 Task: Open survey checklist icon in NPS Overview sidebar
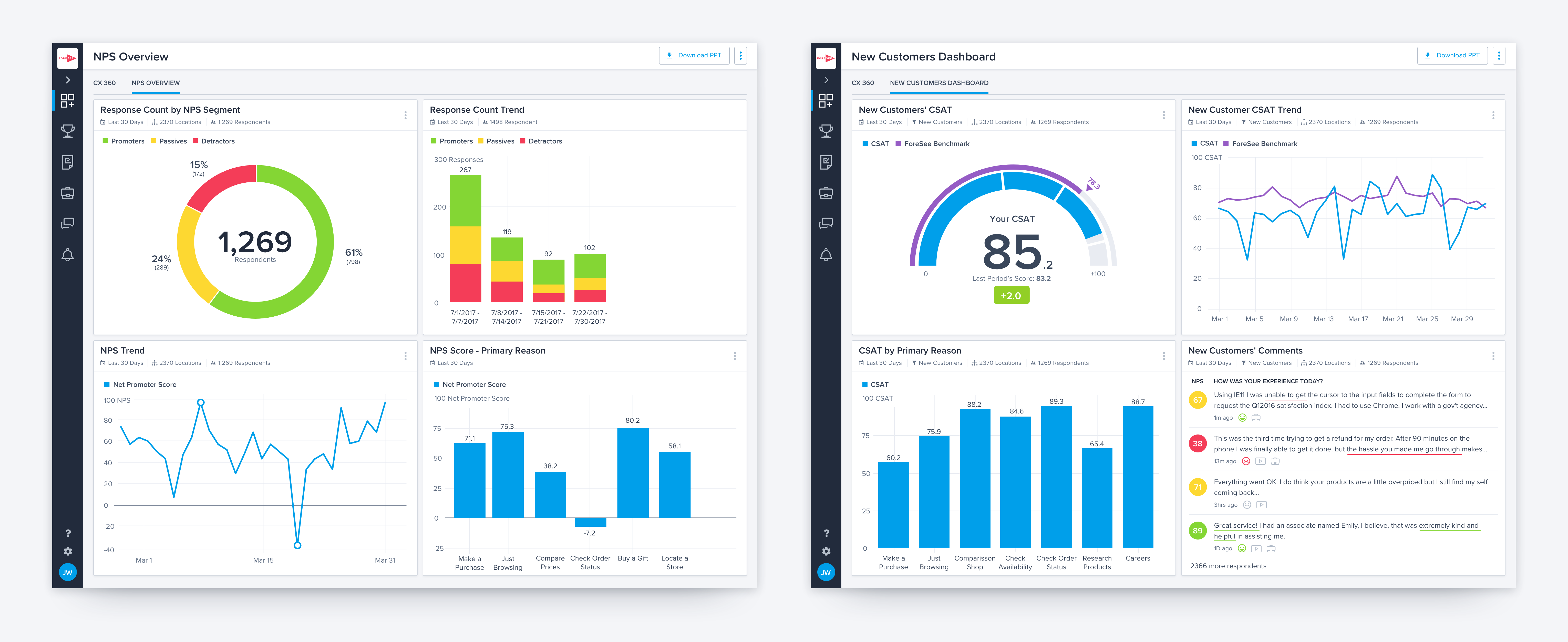click(68, 162)
